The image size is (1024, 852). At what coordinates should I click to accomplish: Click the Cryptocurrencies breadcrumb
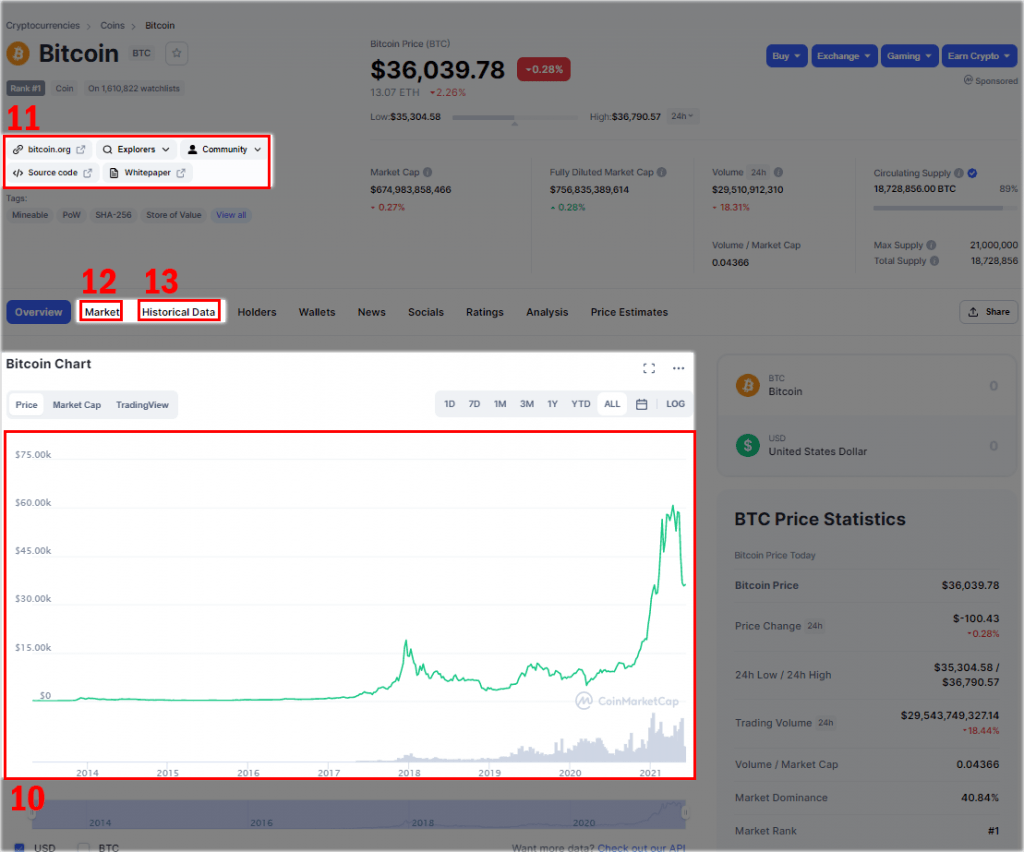point(42,25)
